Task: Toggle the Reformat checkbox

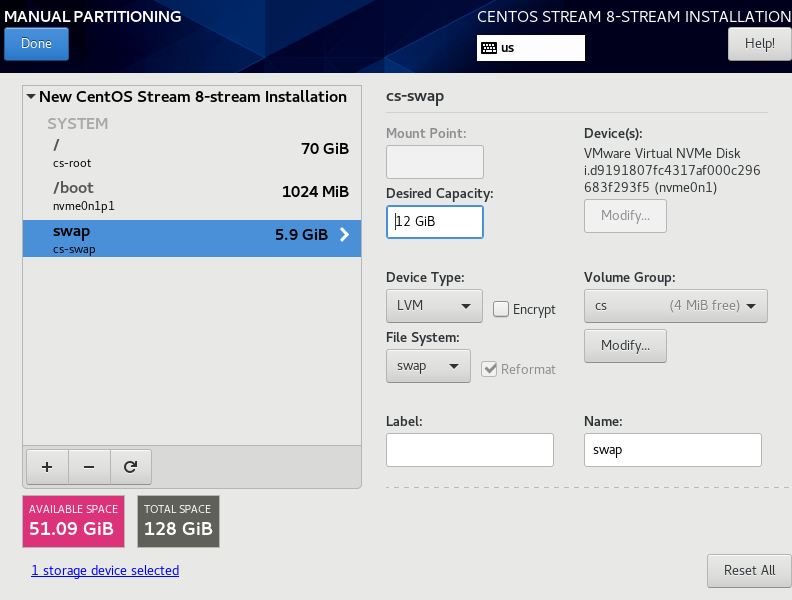Action: (x=489, y=369)
